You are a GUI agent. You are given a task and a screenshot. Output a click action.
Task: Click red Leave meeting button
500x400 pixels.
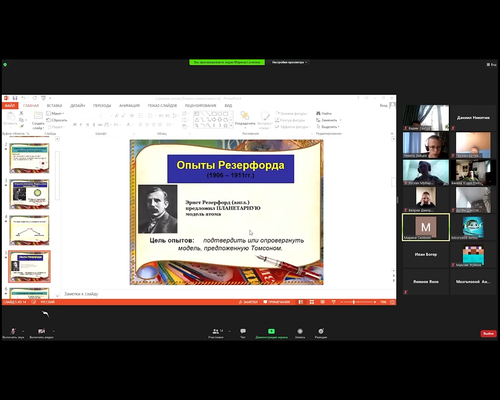[x=488, y=333]
